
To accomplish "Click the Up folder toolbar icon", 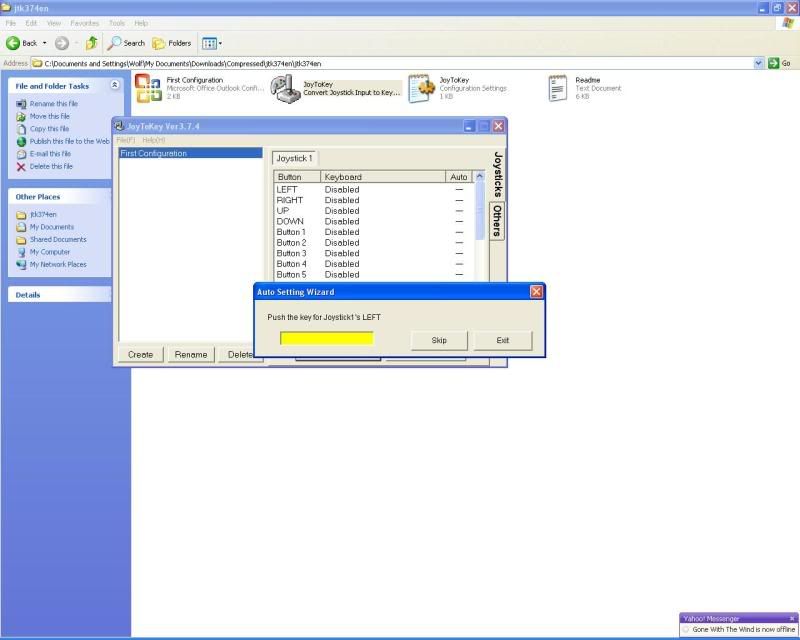I will click(92, 43).
